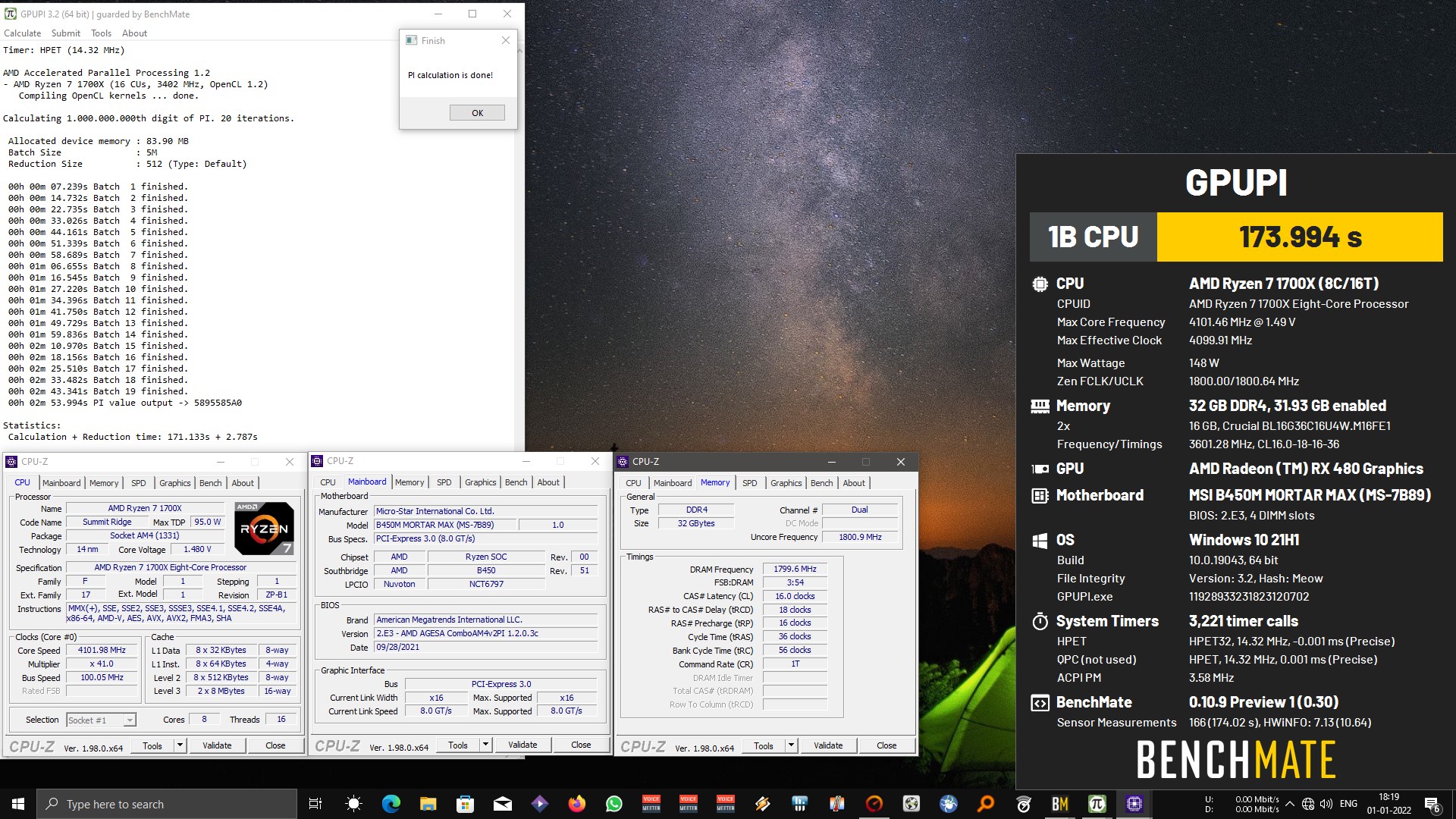Click the ENG language indicator in the tray
The height and width of the screenshot is (819, 1456).
(1348, 804)
